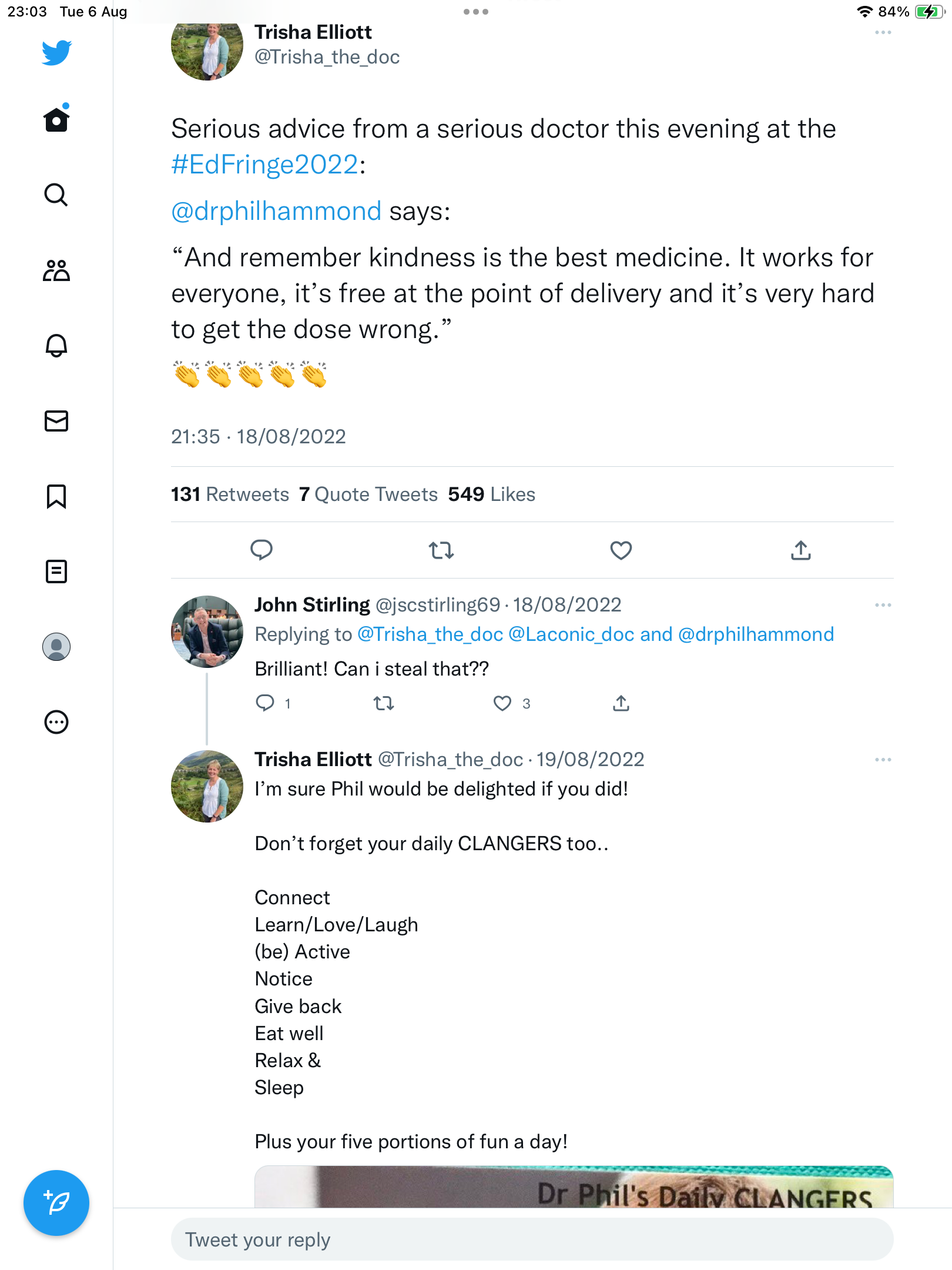
Task: Open the Bookmarks icon in sidebar
Action: [x=56, y=496]
